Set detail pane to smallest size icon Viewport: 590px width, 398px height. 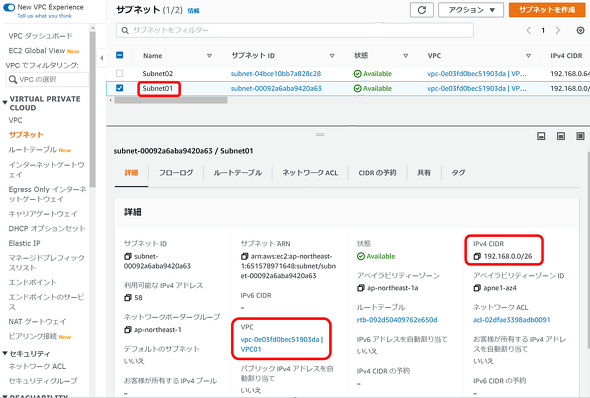541,136
